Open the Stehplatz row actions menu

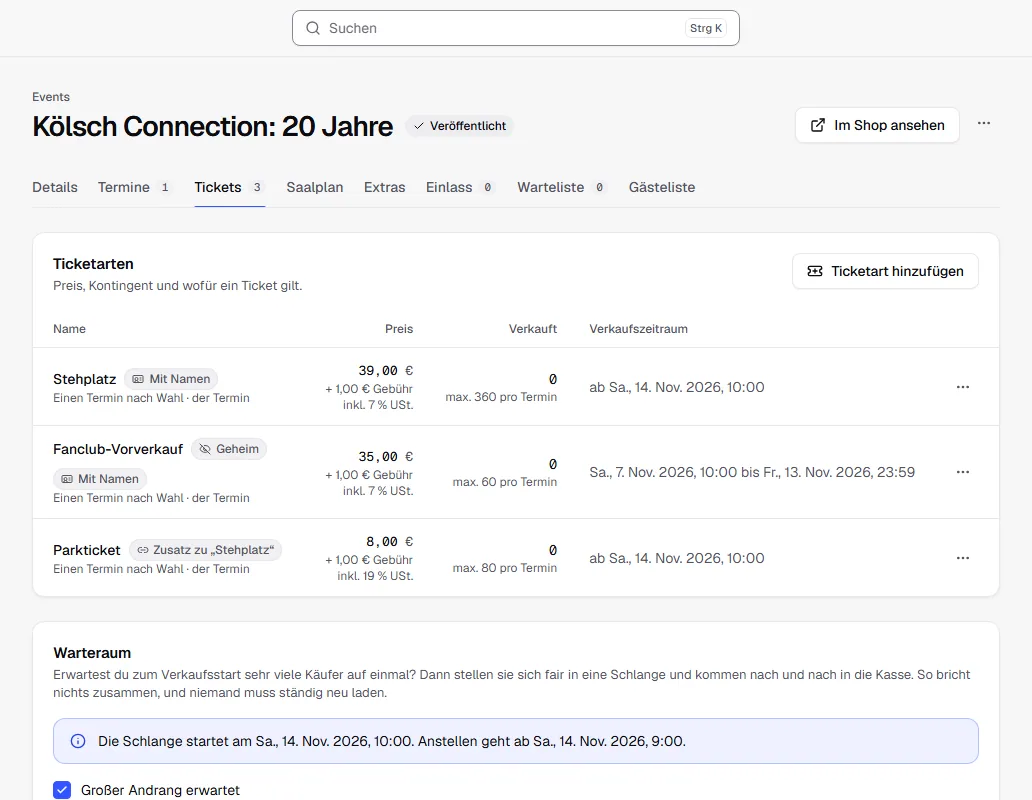(x=963, y=387)
